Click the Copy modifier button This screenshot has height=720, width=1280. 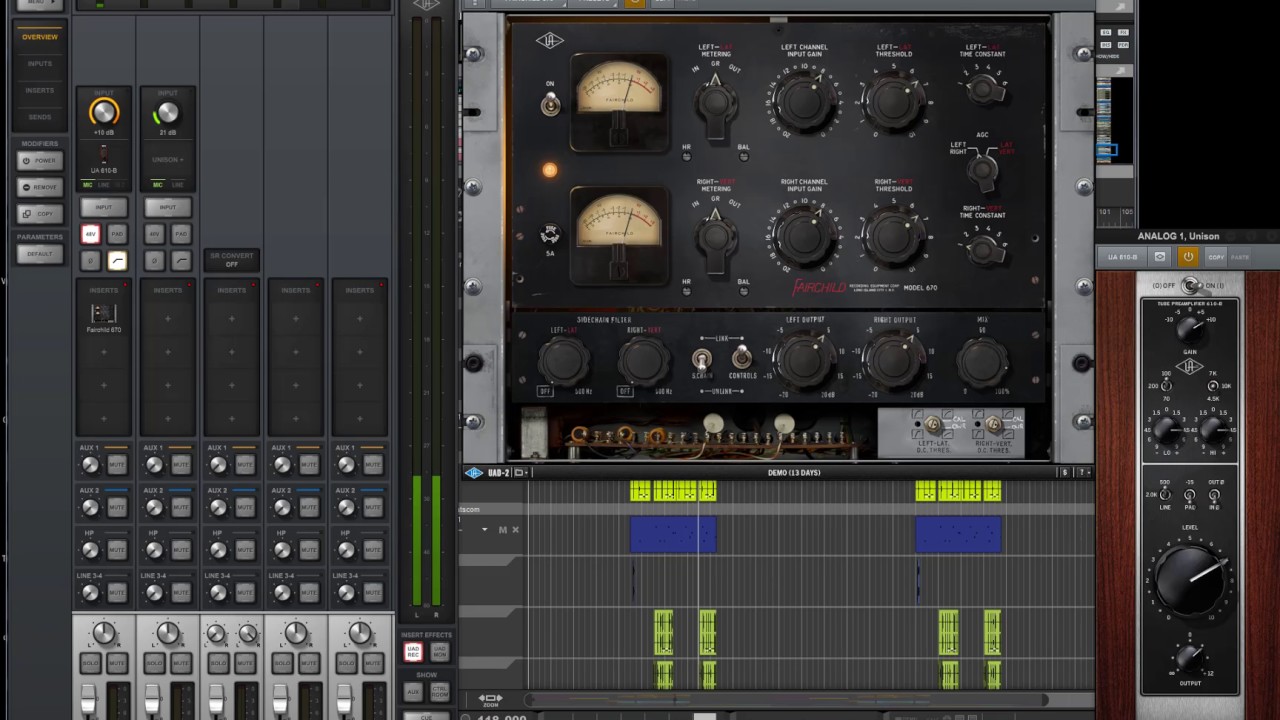40,214
